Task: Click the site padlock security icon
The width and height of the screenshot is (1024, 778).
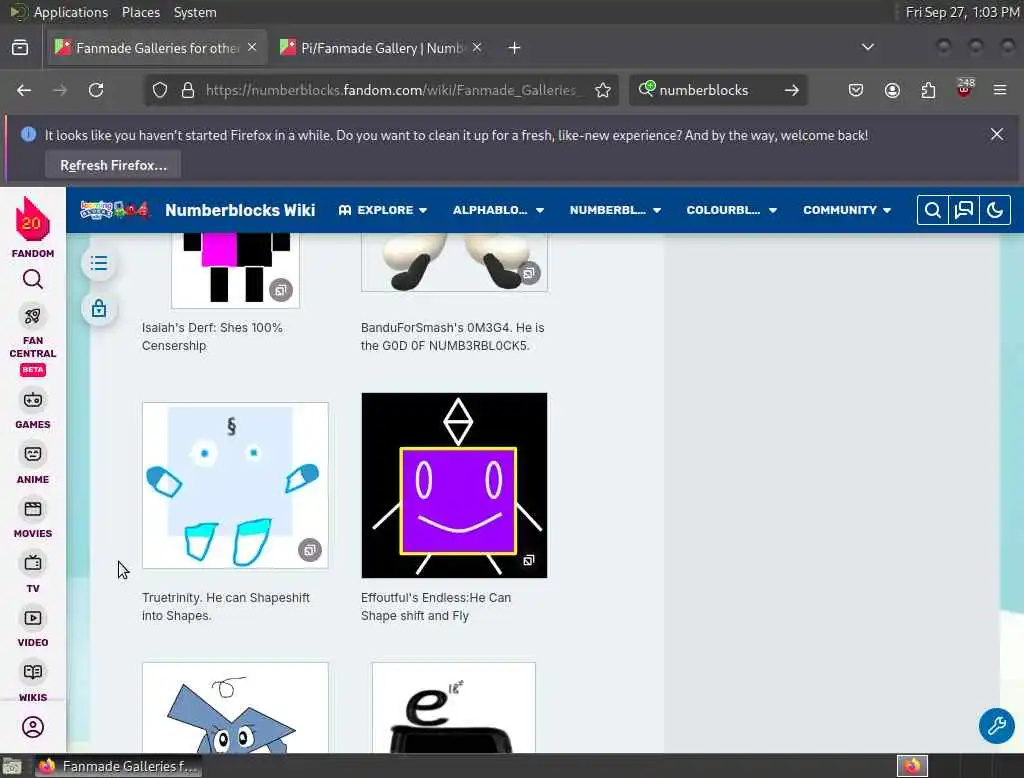Action: coord(188,90)
